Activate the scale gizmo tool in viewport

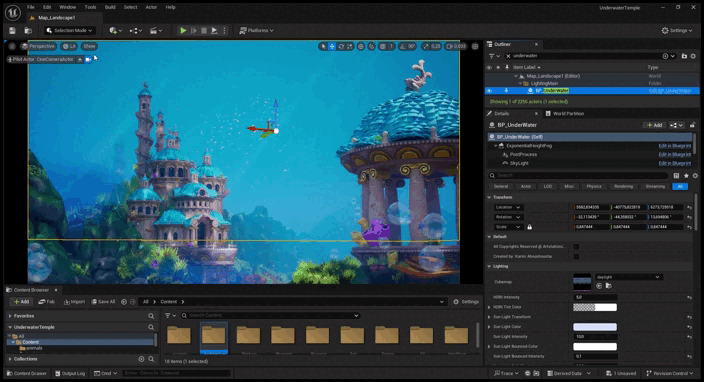coord(350,46)
